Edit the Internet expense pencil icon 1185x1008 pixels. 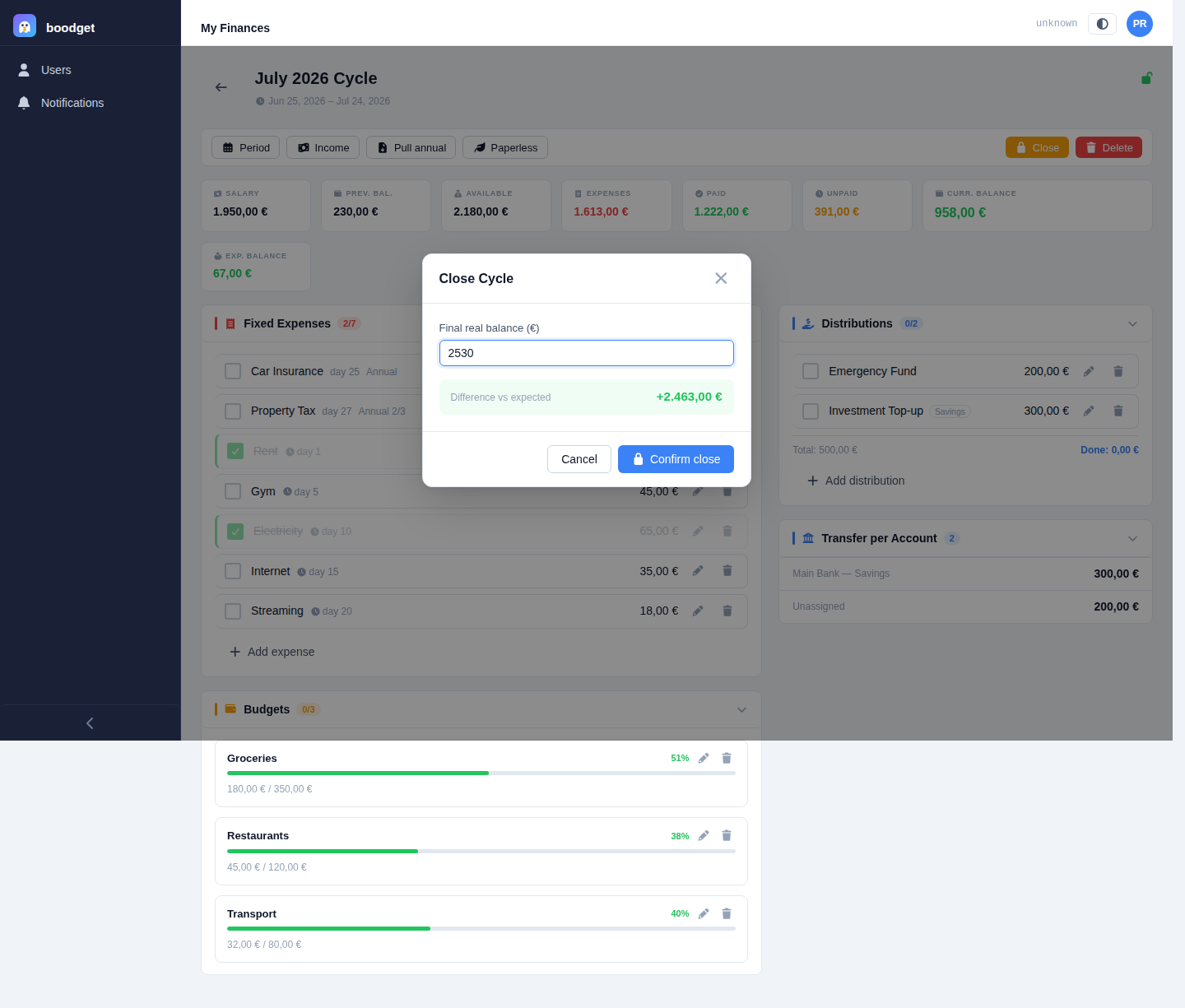pyautogui.click(x=698, y=570)
